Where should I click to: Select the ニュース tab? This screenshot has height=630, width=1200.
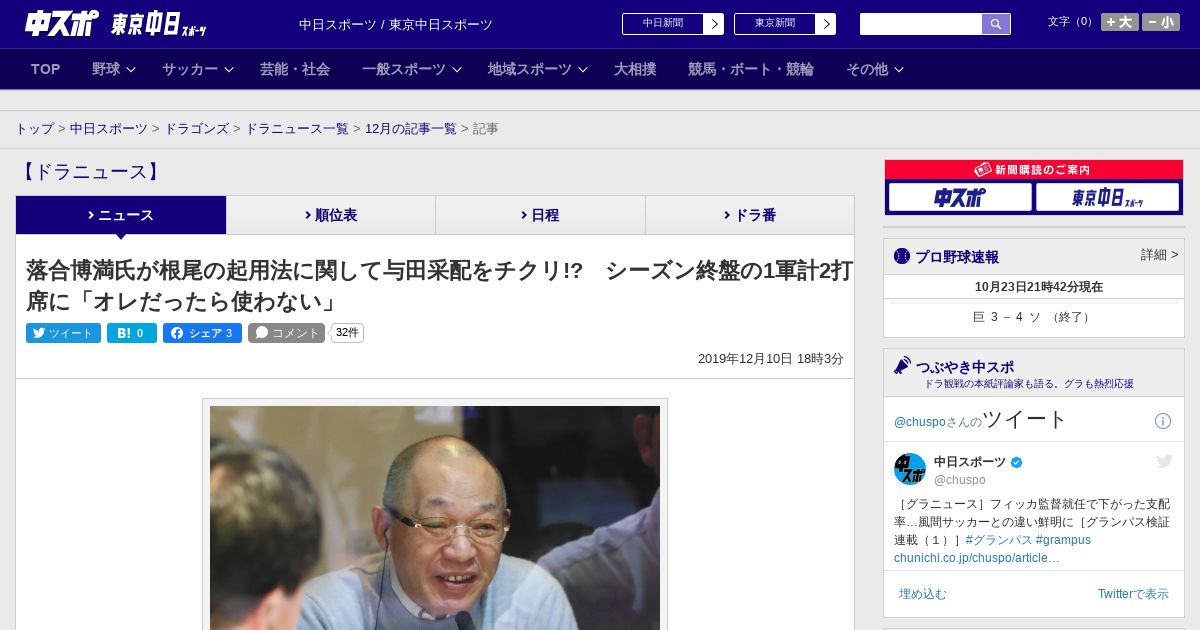(x=121, y=215)
